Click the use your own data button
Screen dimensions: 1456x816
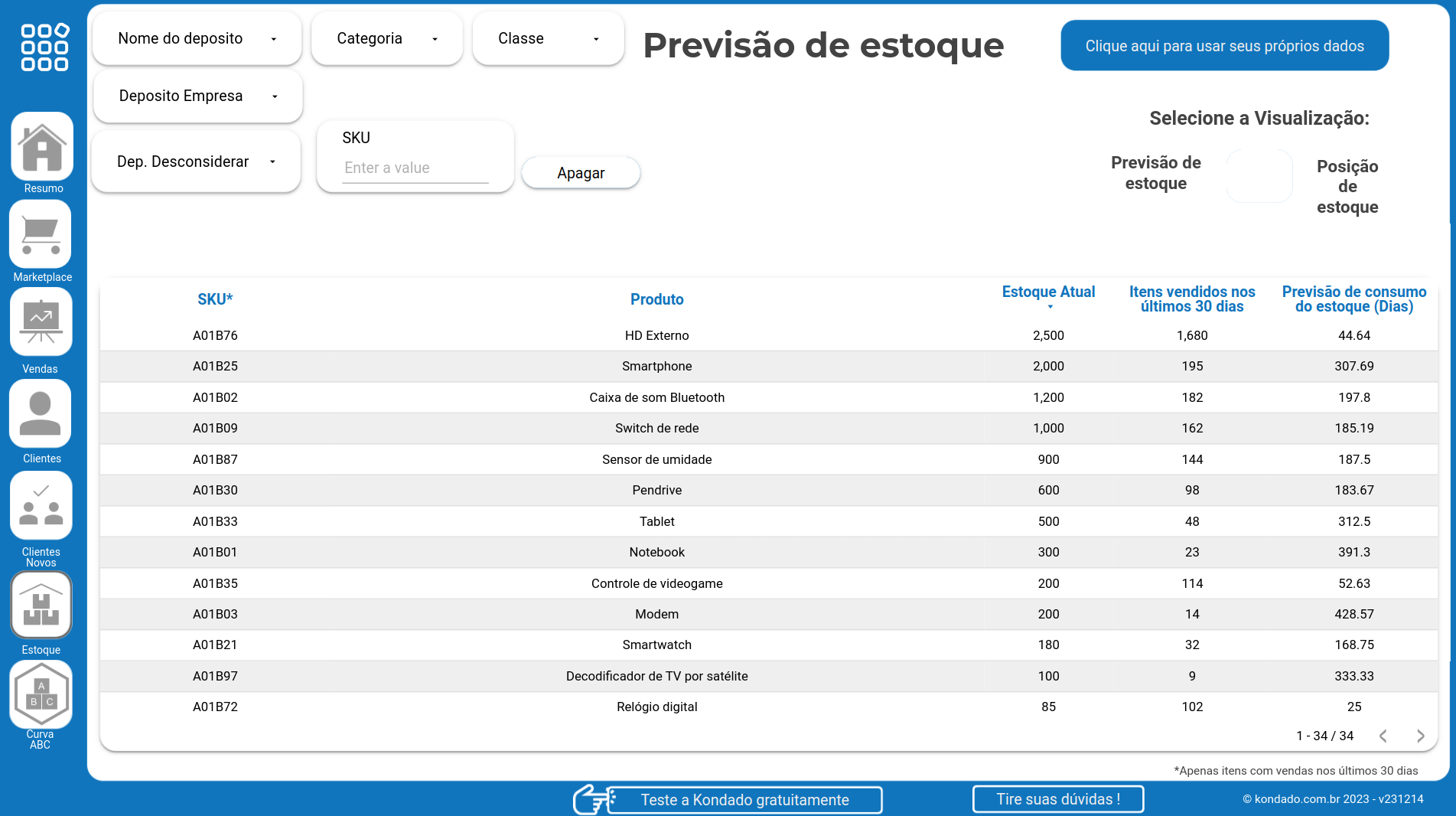point(1224,46)
